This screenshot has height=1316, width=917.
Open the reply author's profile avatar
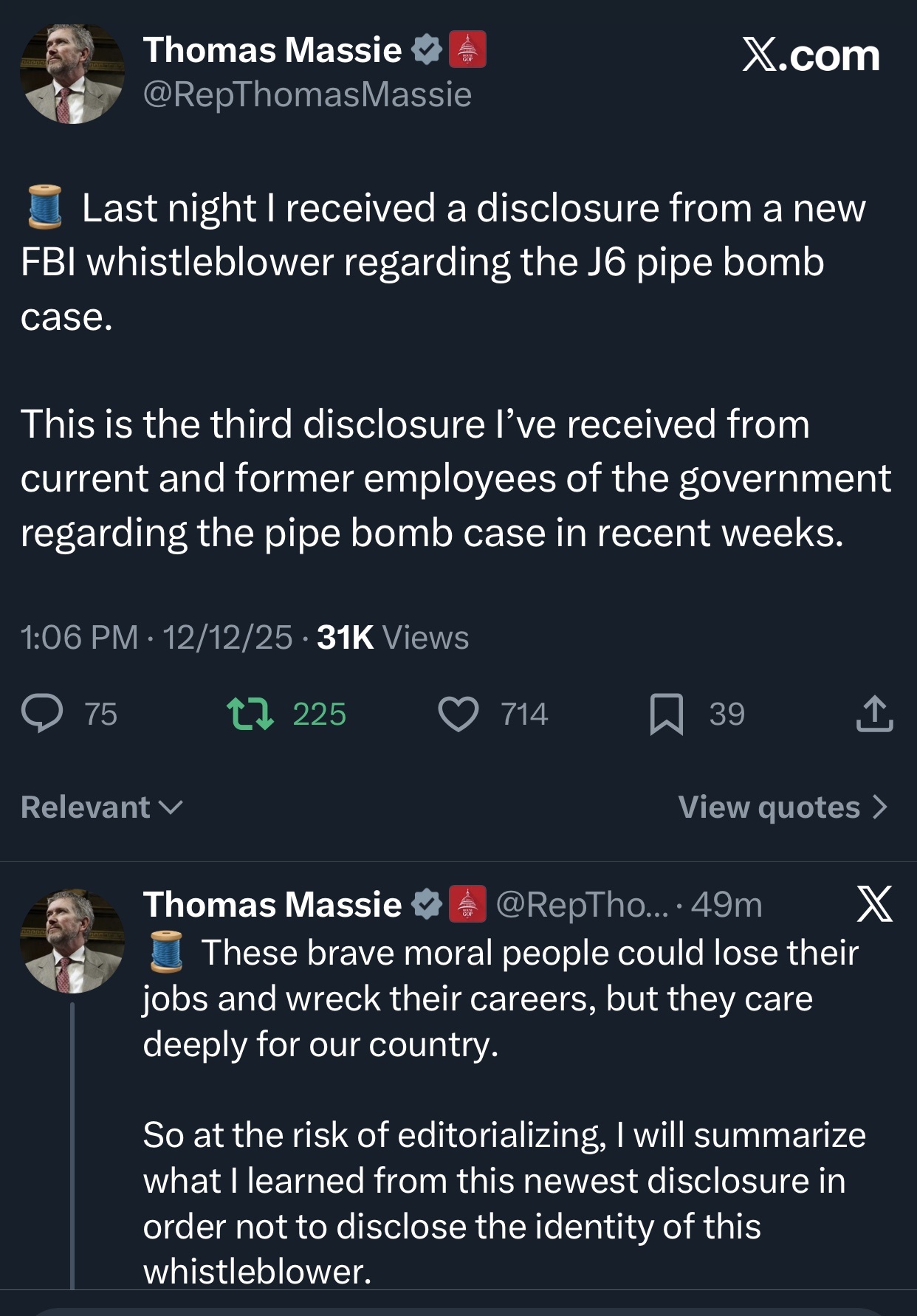[72, 941]
